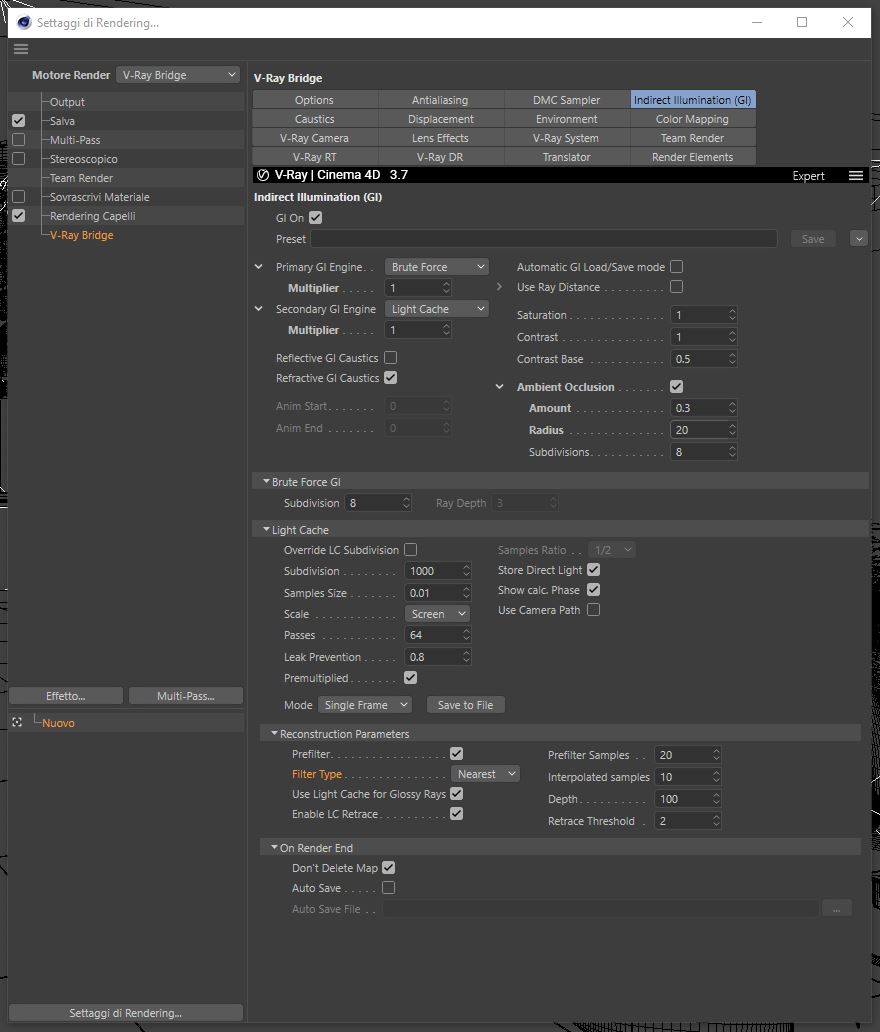Image resolution: width=880 pixels, height=1032 pixels.
Task: Collapse the Light Cache section
Action: pos(266,530)
